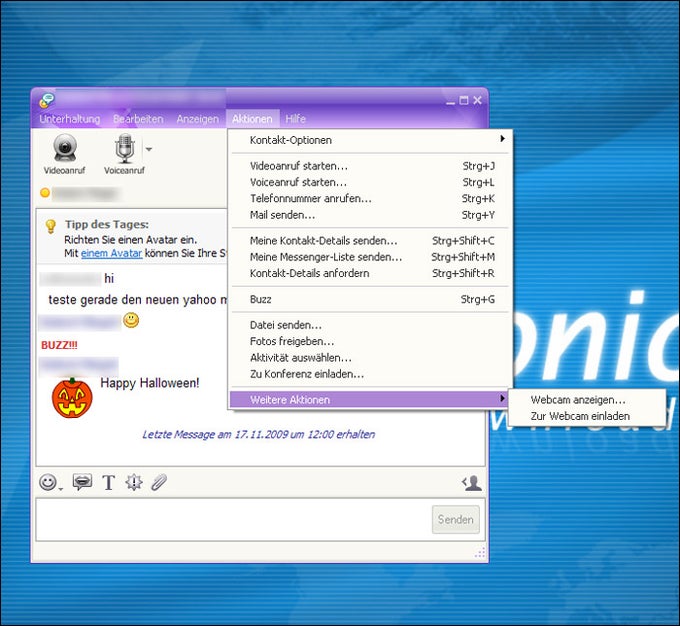Select Aktivität auswählen… entry
Screen dimensions: 680x626
coord(370,357)
